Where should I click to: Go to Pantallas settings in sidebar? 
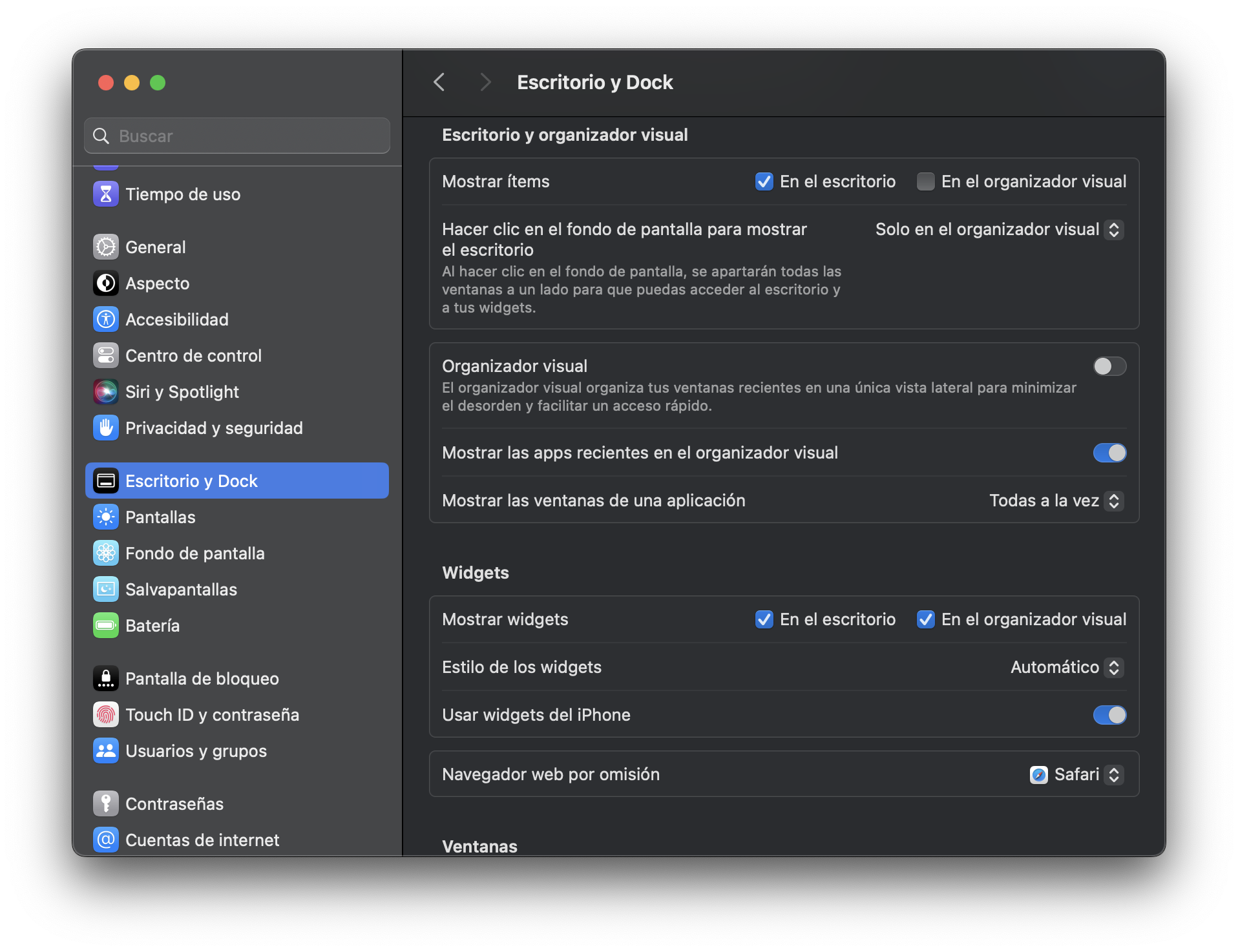(160, 517)
